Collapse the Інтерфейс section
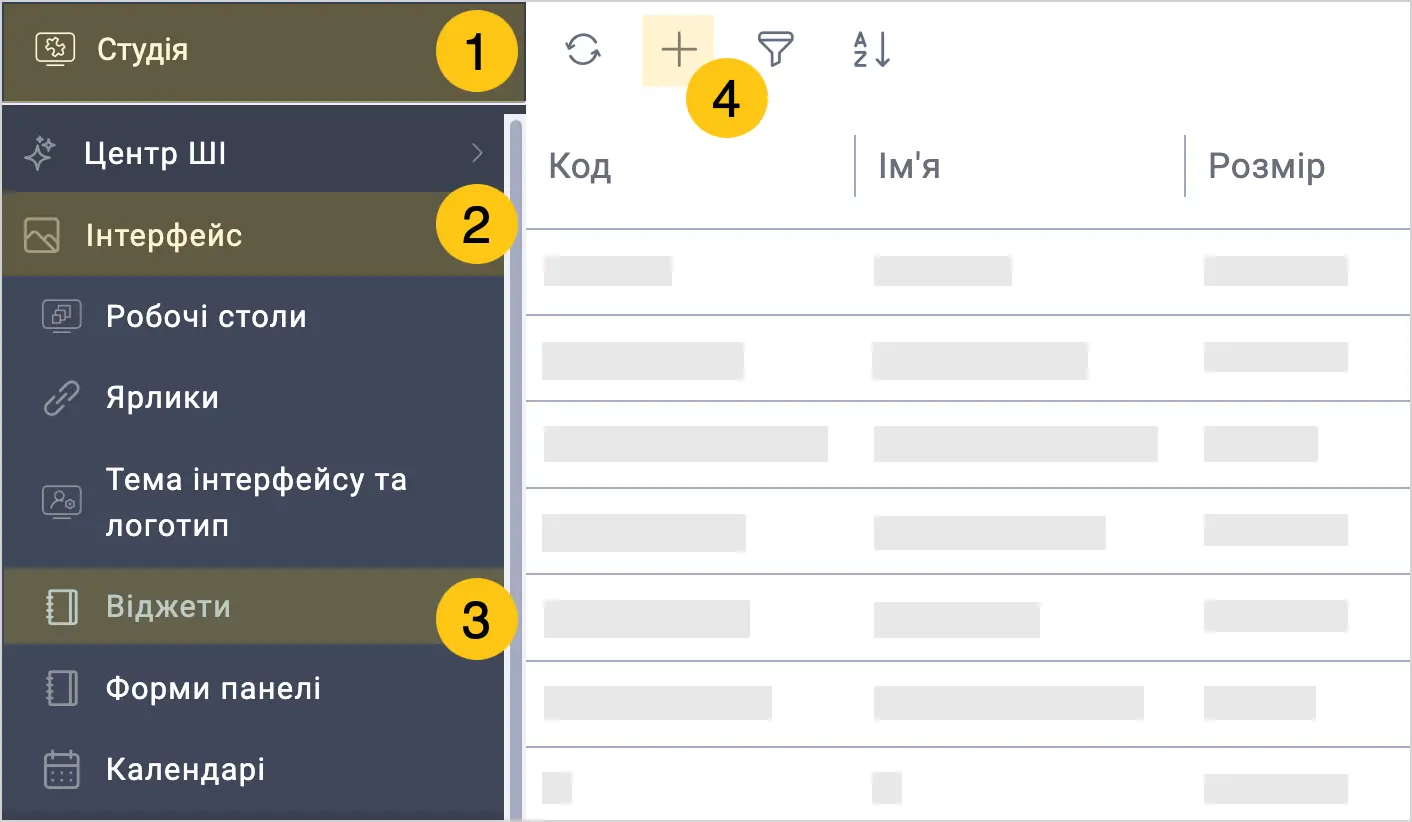 pos(253,235)
